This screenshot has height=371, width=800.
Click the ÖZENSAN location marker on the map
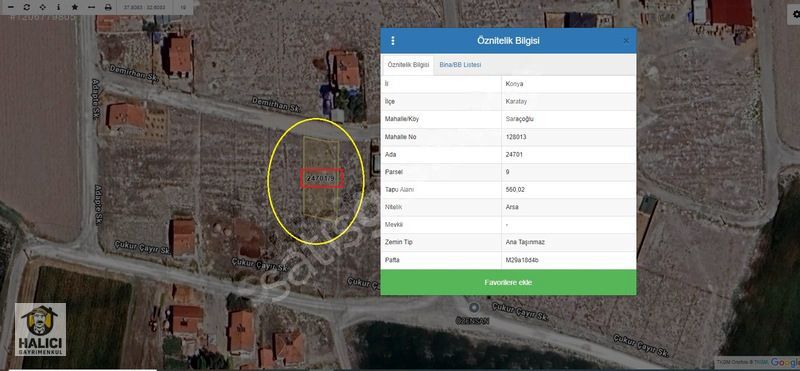474,307
